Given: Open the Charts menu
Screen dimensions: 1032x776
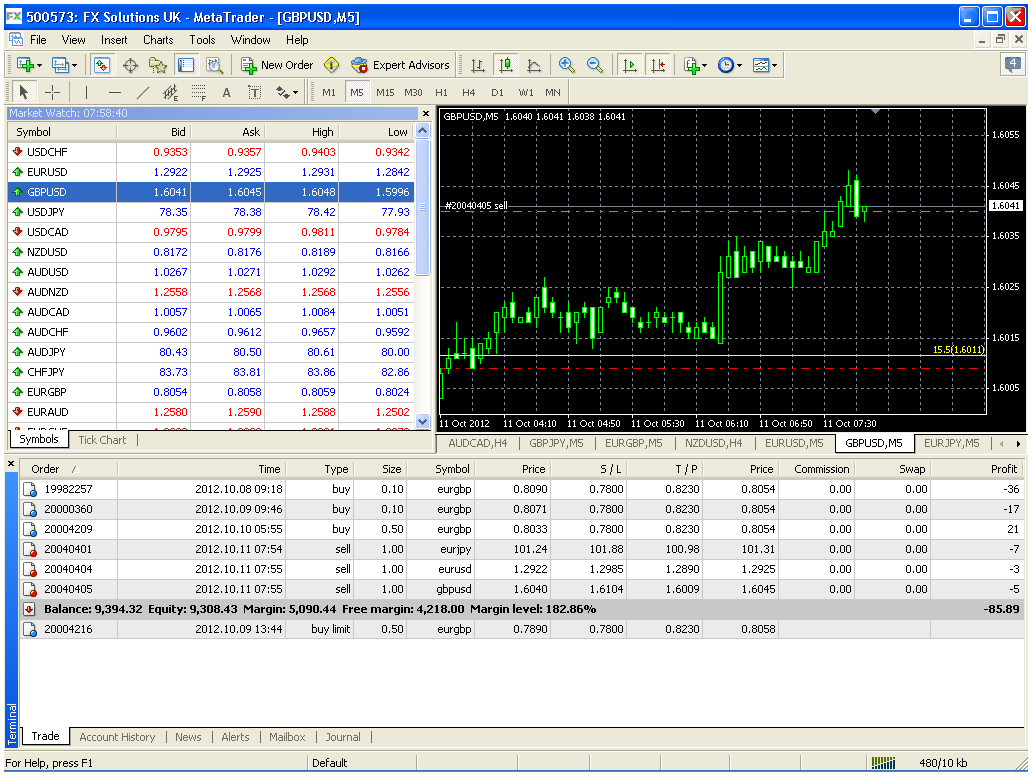Looking at the screenshot, I should click(x=158, y=40).
